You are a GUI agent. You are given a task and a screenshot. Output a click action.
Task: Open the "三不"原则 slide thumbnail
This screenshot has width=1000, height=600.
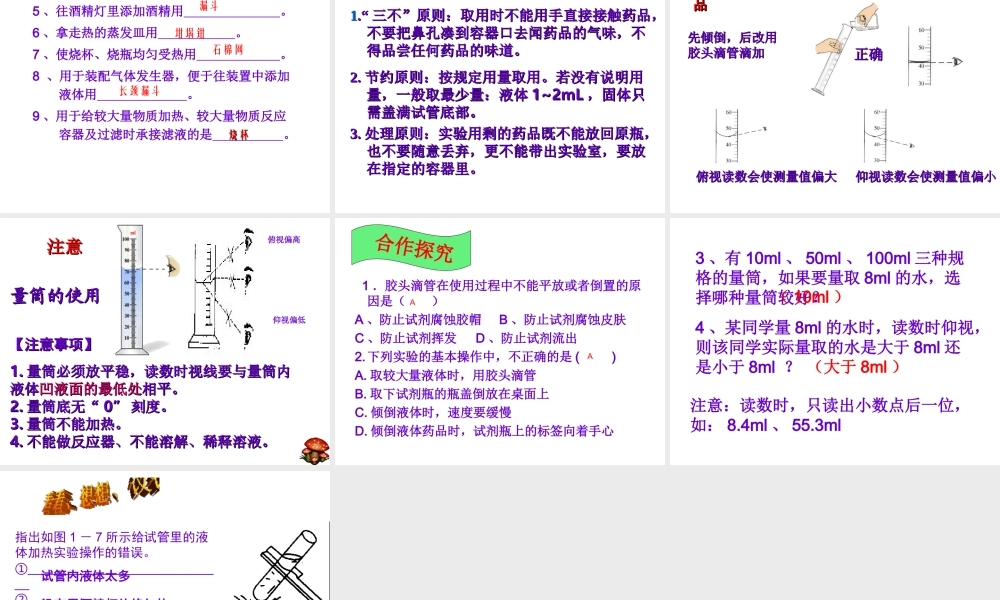click(x=500, y=106)
